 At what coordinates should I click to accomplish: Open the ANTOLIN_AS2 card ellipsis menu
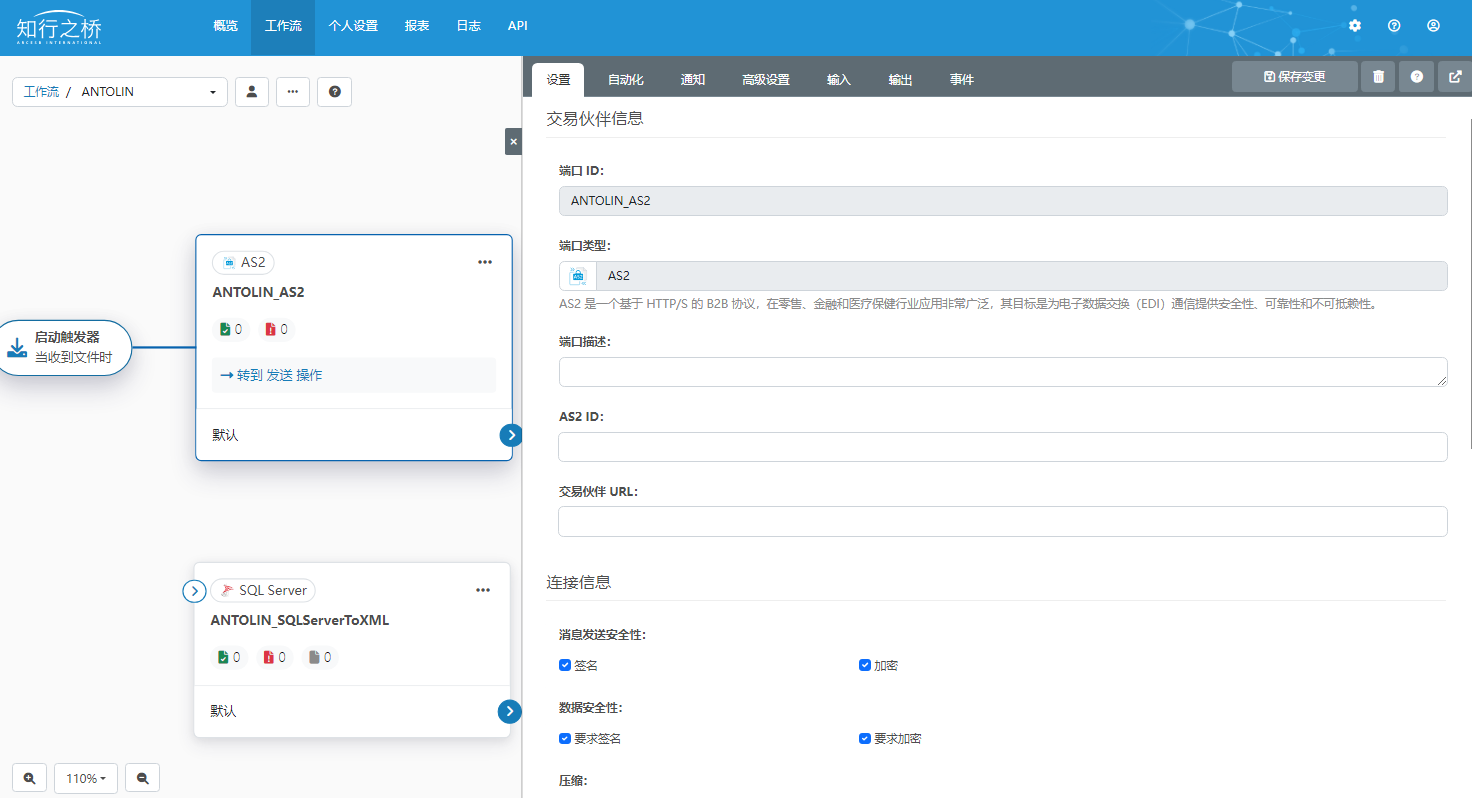485,262
